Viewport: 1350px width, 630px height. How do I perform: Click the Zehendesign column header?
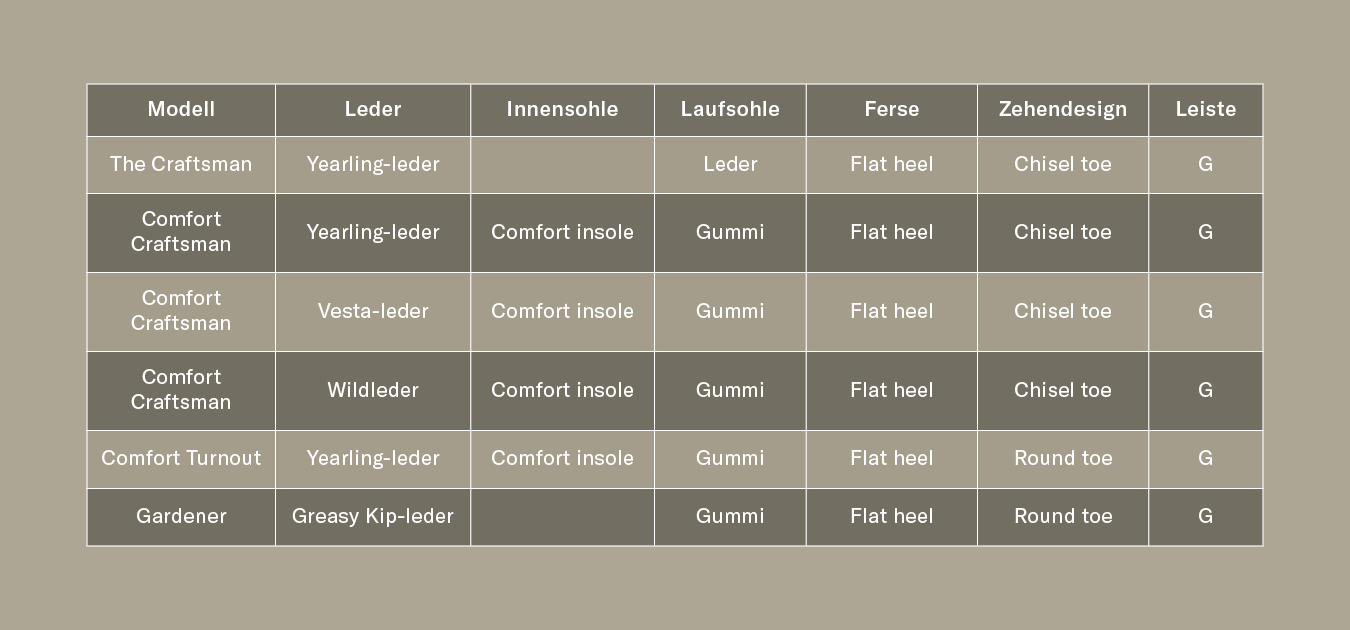point(1062,109)
